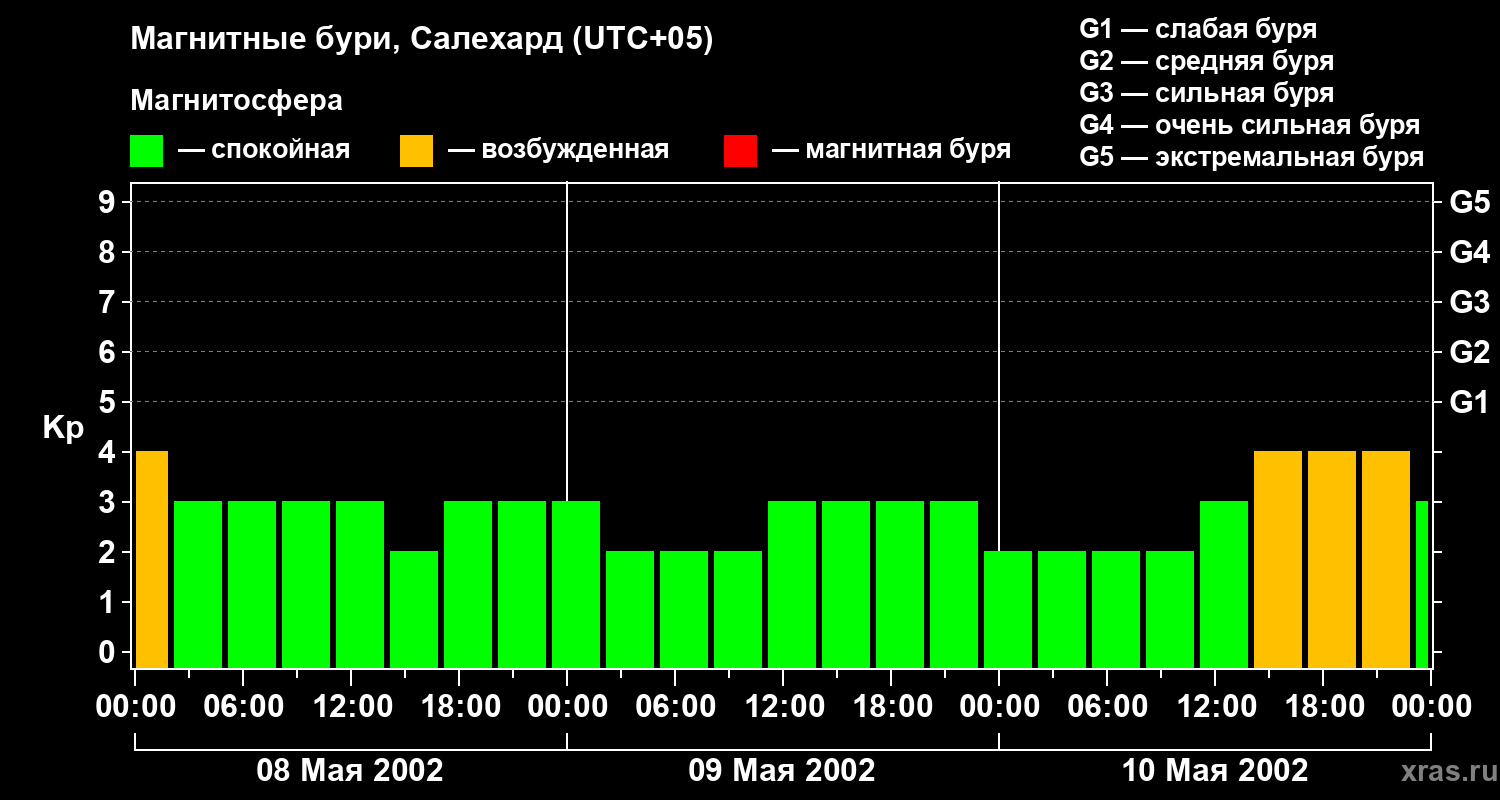Click the orange 'возбужденная' legend square
1500x800 pixels.
tap(416, 151)
